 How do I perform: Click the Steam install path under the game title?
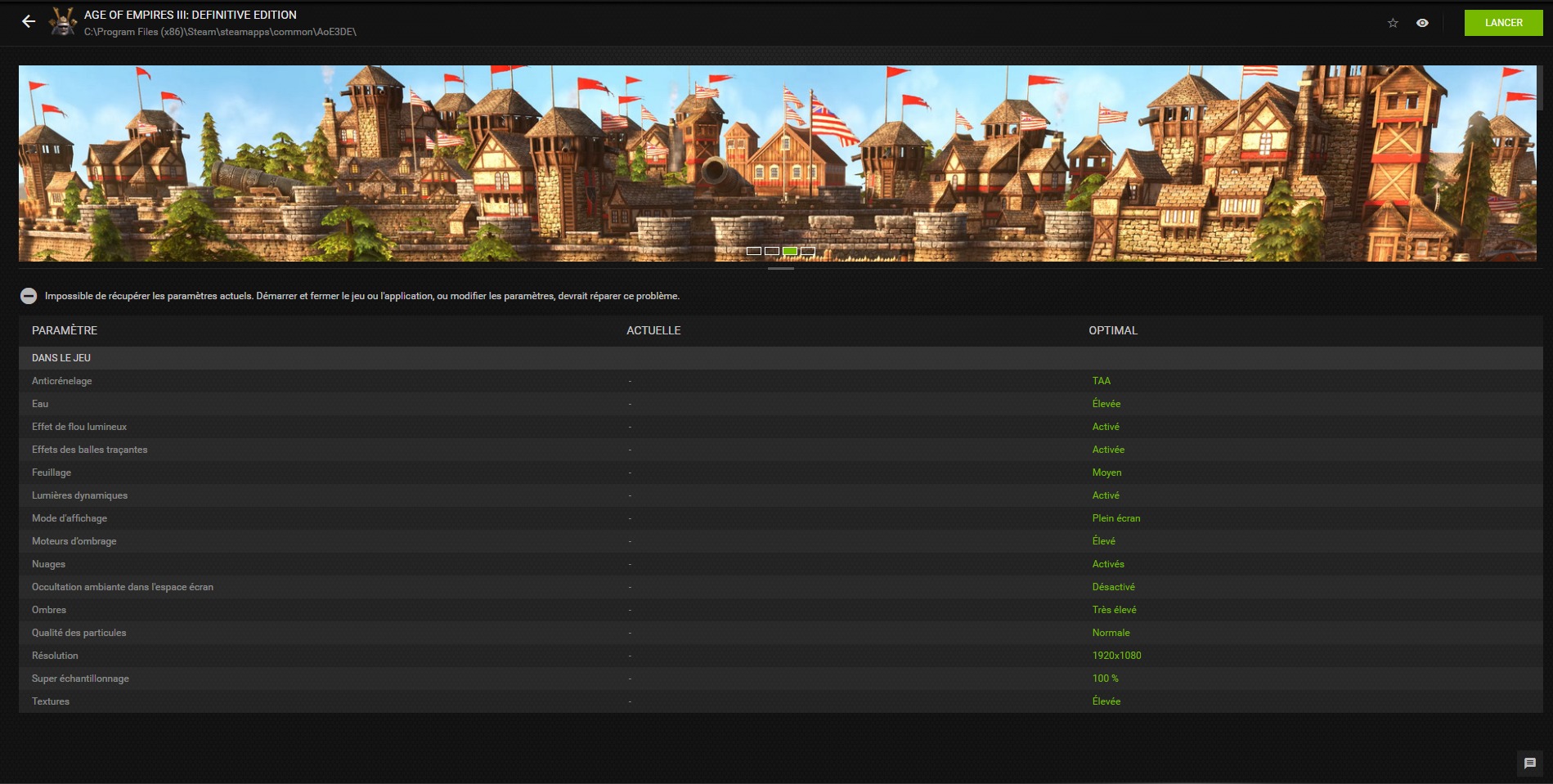[x=218, y=32]
